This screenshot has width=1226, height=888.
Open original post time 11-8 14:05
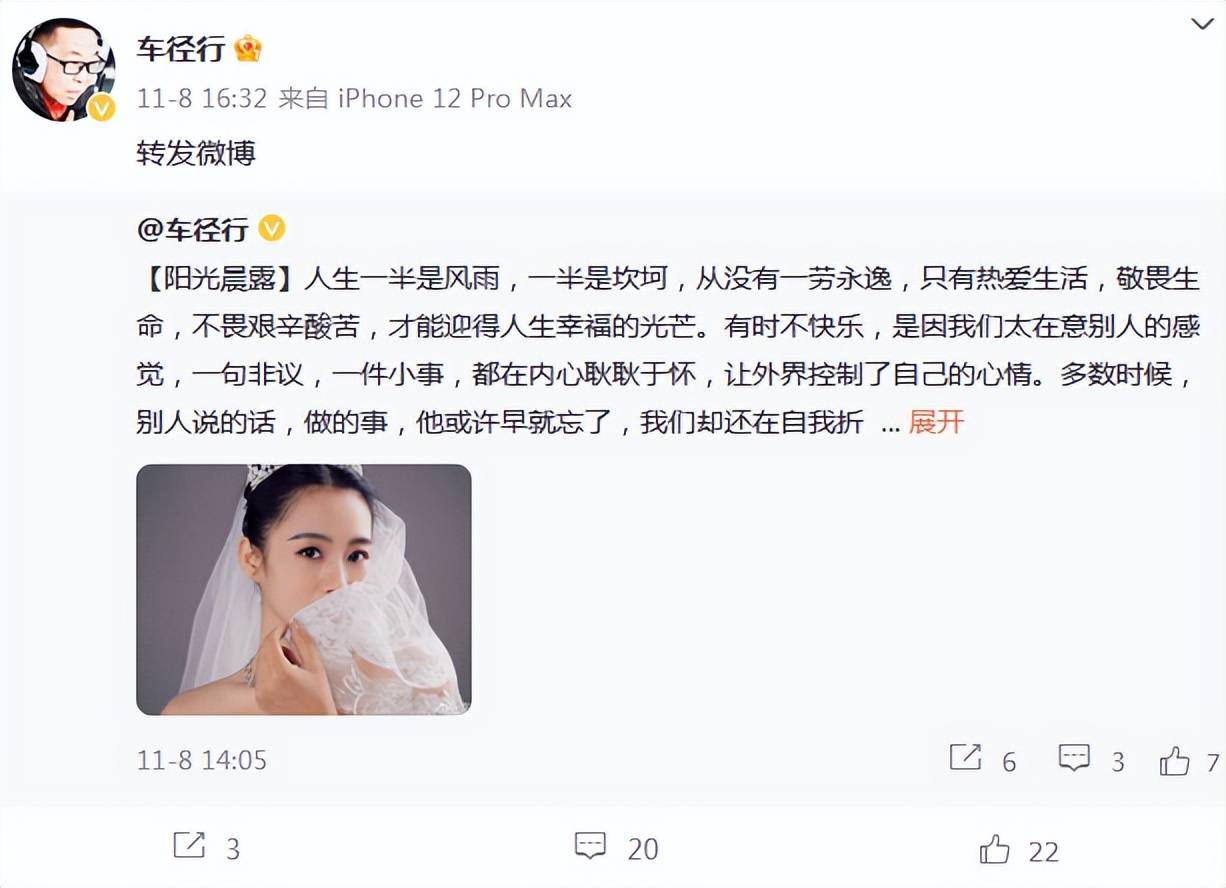[x=202, y=760]
